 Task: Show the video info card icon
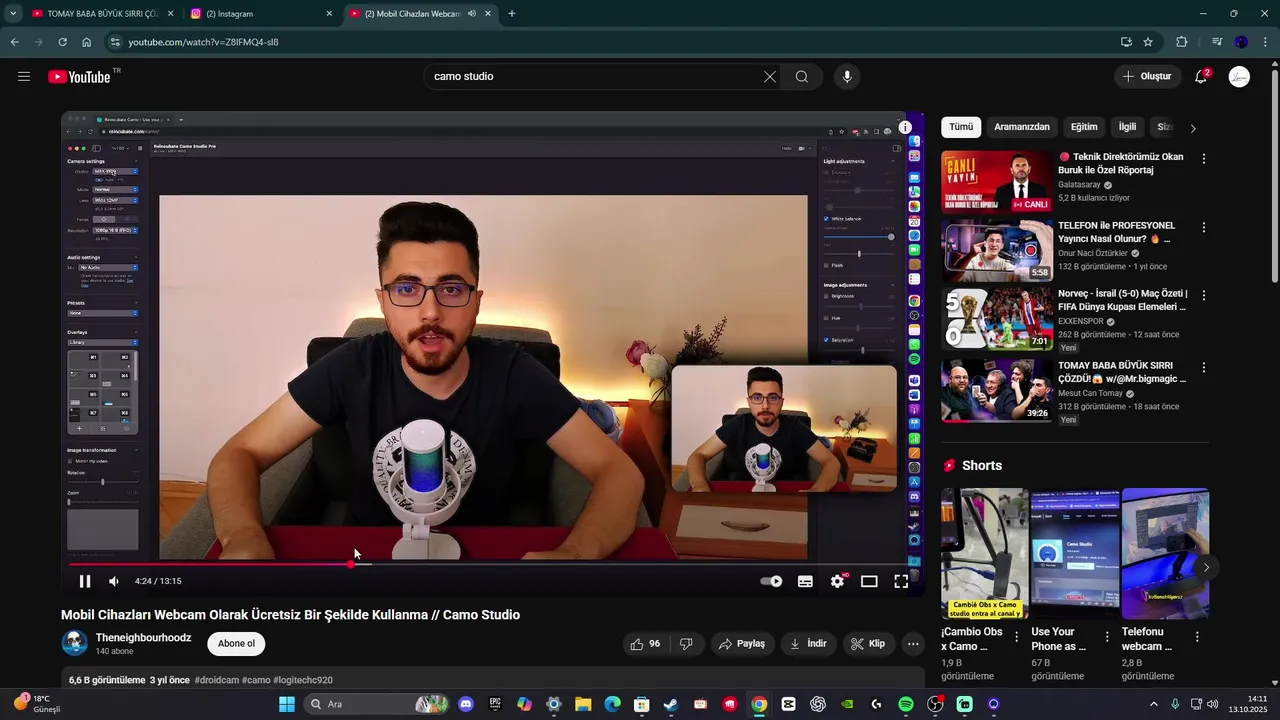[x=905, y=128]
